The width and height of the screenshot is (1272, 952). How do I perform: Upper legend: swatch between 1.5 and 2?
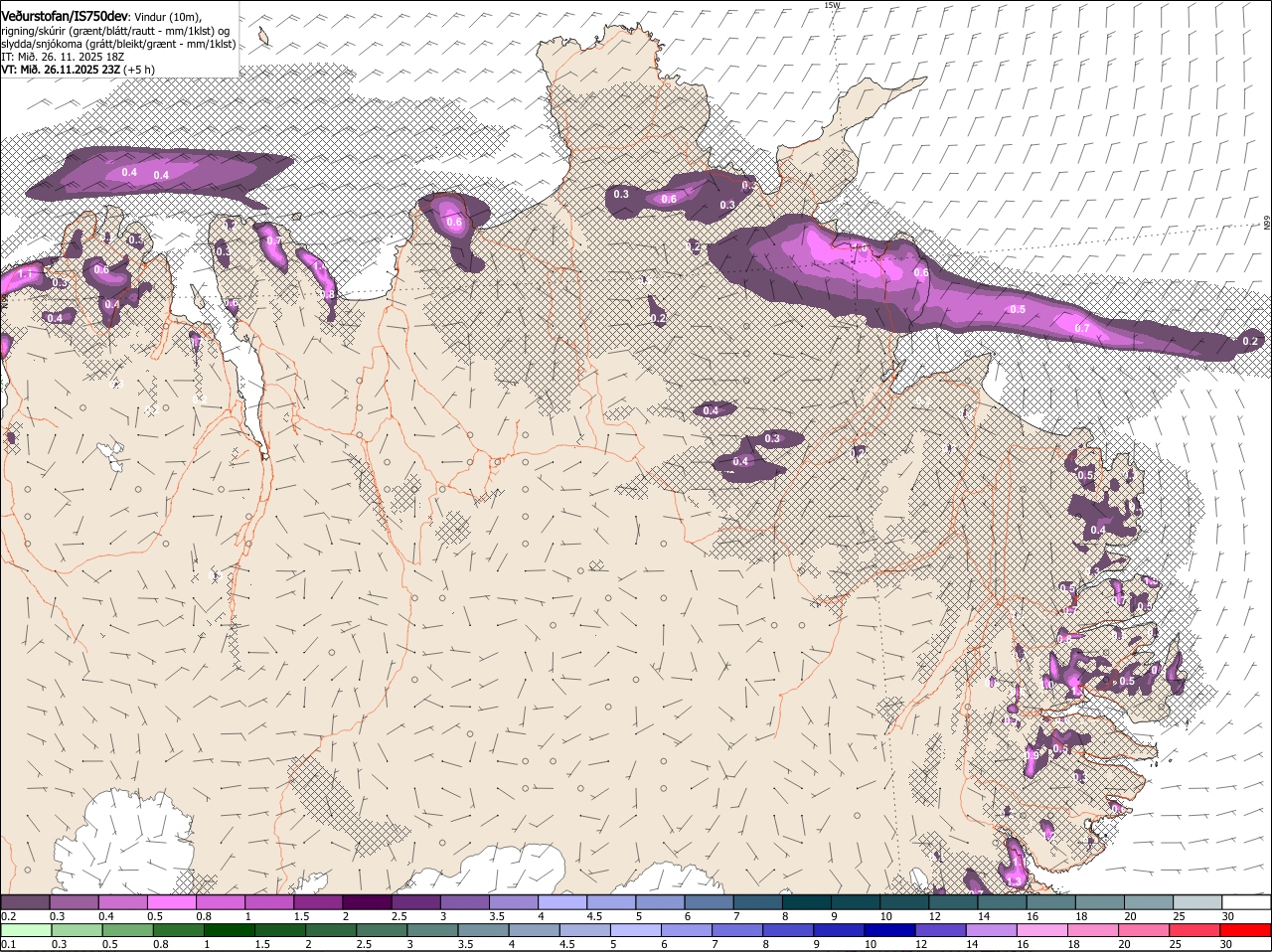pos(318,901)
